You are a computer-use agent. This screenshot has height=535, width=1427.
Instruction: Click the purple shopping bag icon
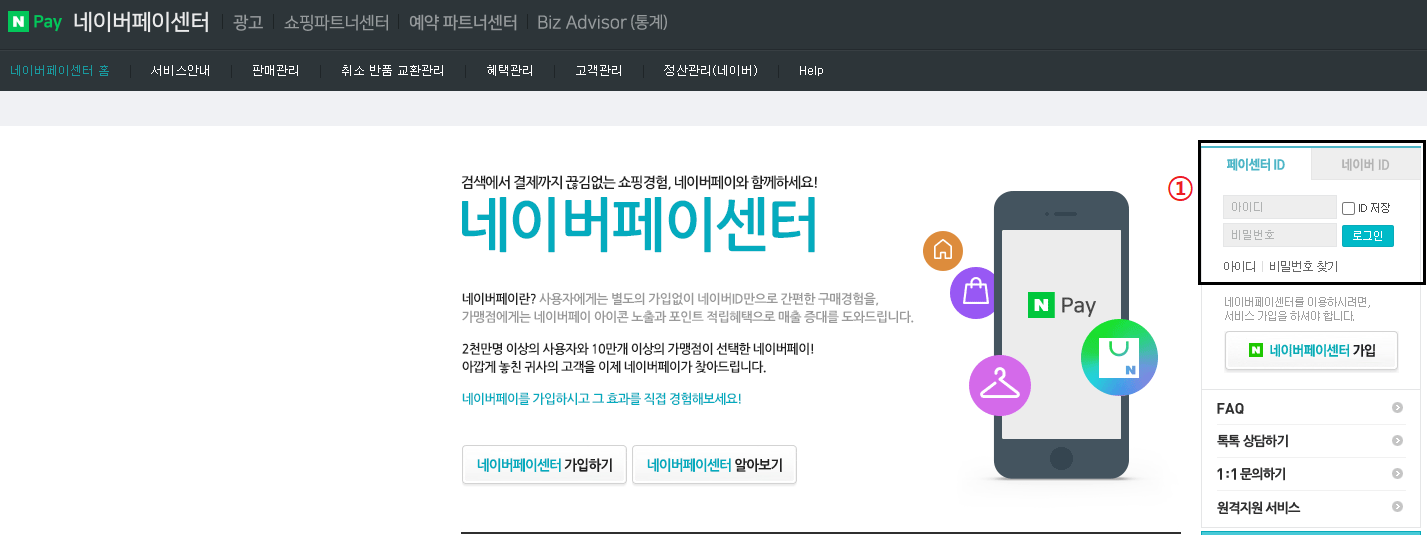pos(975,293)
